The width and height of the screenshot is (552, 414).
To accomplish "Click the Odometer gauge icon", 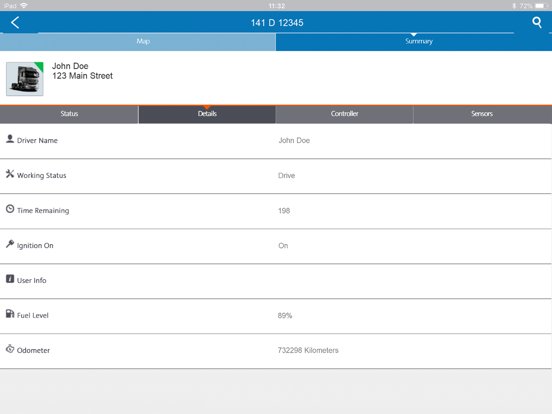I will pyautogui.click(x=10, y=349).
